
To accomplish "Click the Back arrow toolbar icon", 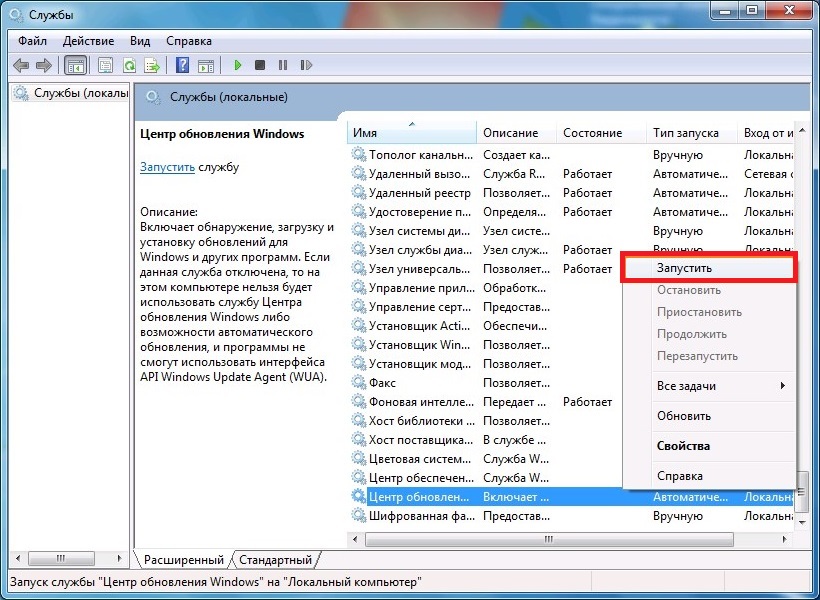I will 21,65.
